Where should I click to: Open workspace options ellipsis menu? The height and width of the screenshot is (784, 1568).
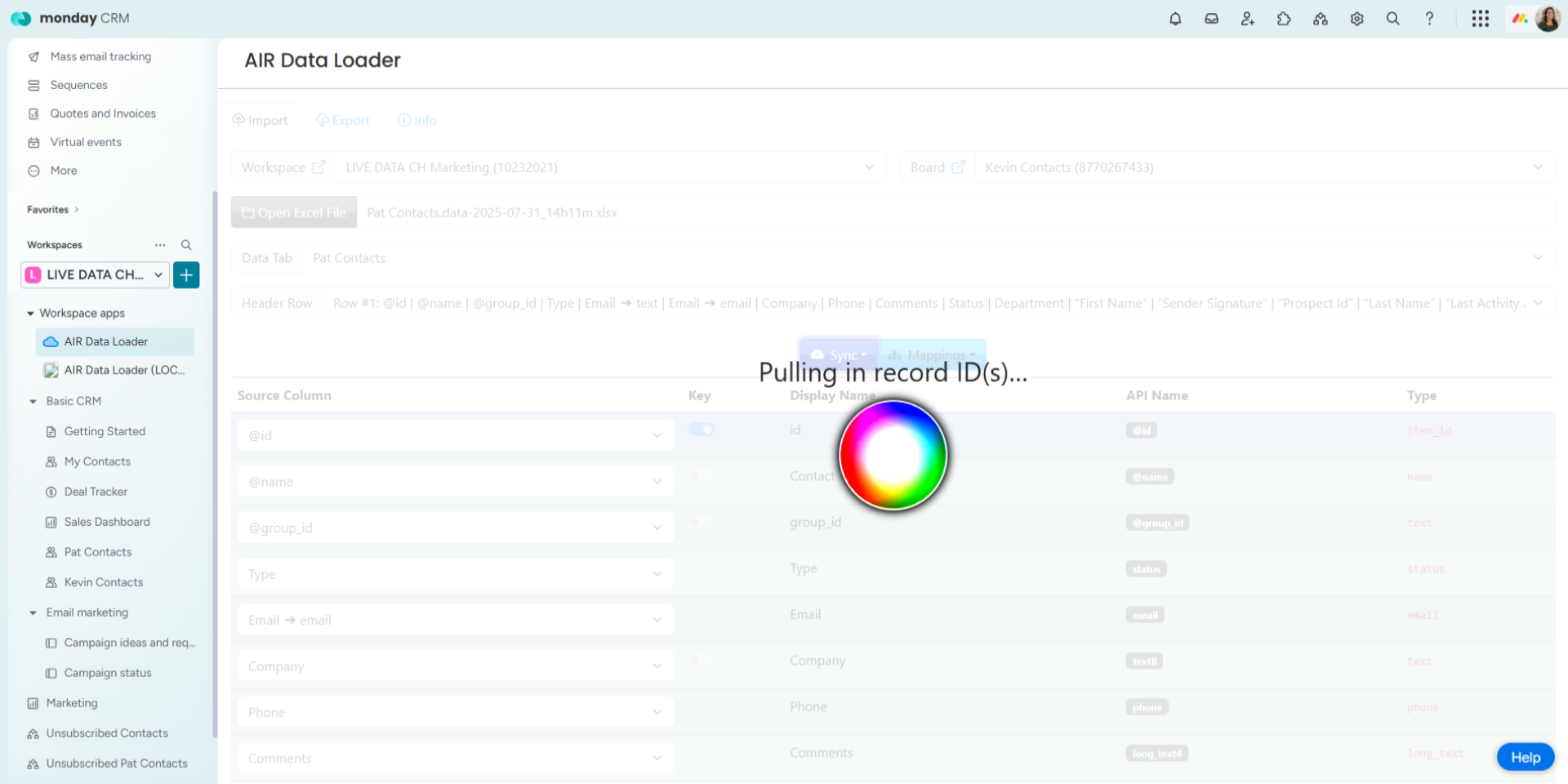tap(160, 245)
